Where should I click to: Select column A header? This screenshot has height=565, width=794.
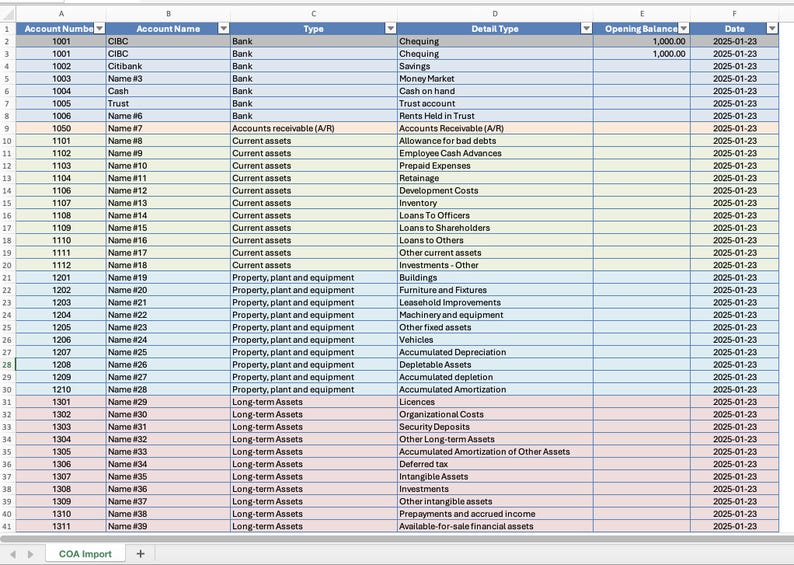[x=61, y=14]
